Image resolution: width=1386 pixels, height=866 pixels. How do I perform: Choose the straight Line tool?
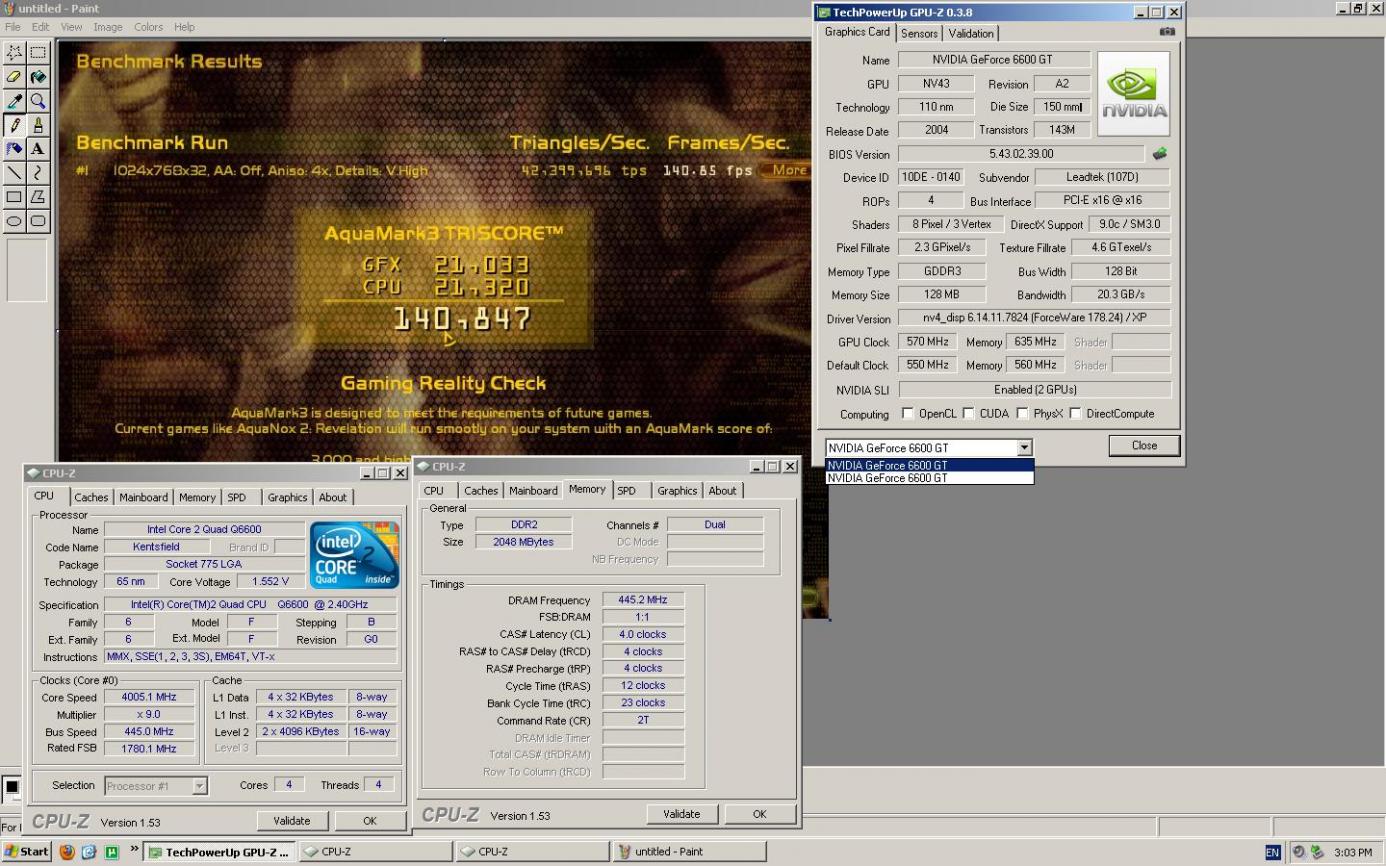pos(15,173)
